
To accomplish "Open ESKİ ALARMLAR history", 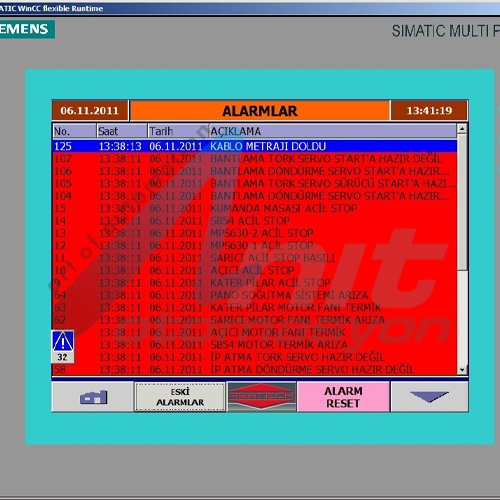I will pyautogui.click(x=180, y=397).
